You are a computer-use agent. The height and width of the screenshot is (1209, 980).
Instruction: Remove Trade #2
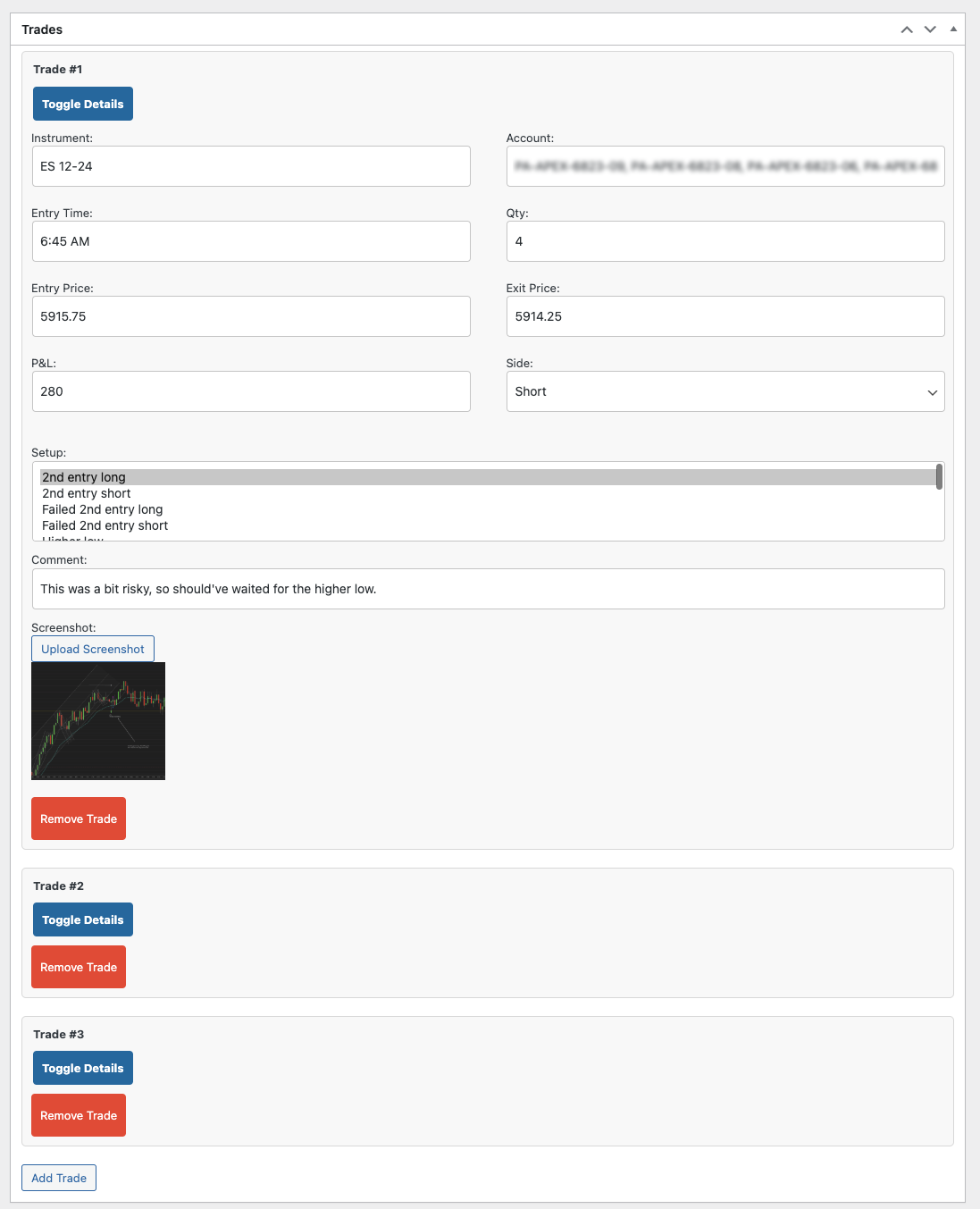79,967
